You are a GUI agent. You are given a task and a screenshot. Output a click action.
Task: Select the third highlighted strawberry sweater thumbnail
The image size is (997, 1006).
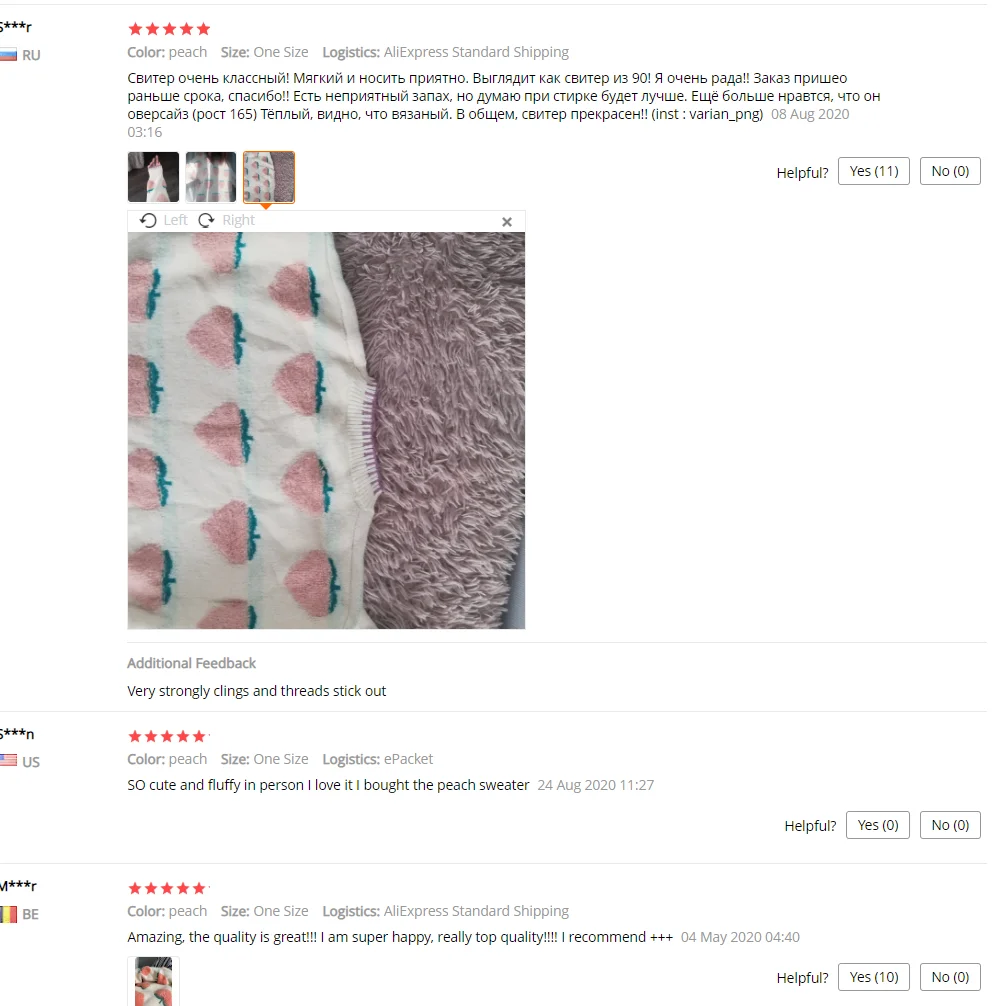(x=269, y=177)
